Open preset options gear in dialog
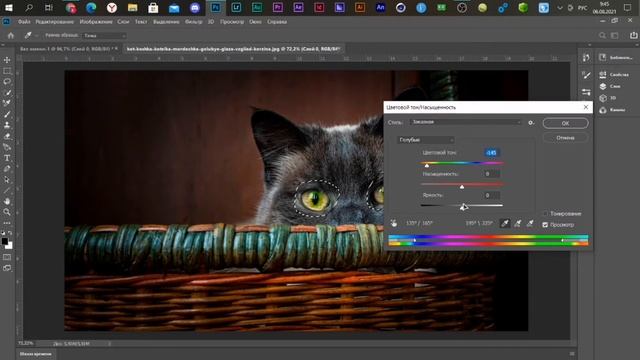Screen dimensions: 640x360 531,122
